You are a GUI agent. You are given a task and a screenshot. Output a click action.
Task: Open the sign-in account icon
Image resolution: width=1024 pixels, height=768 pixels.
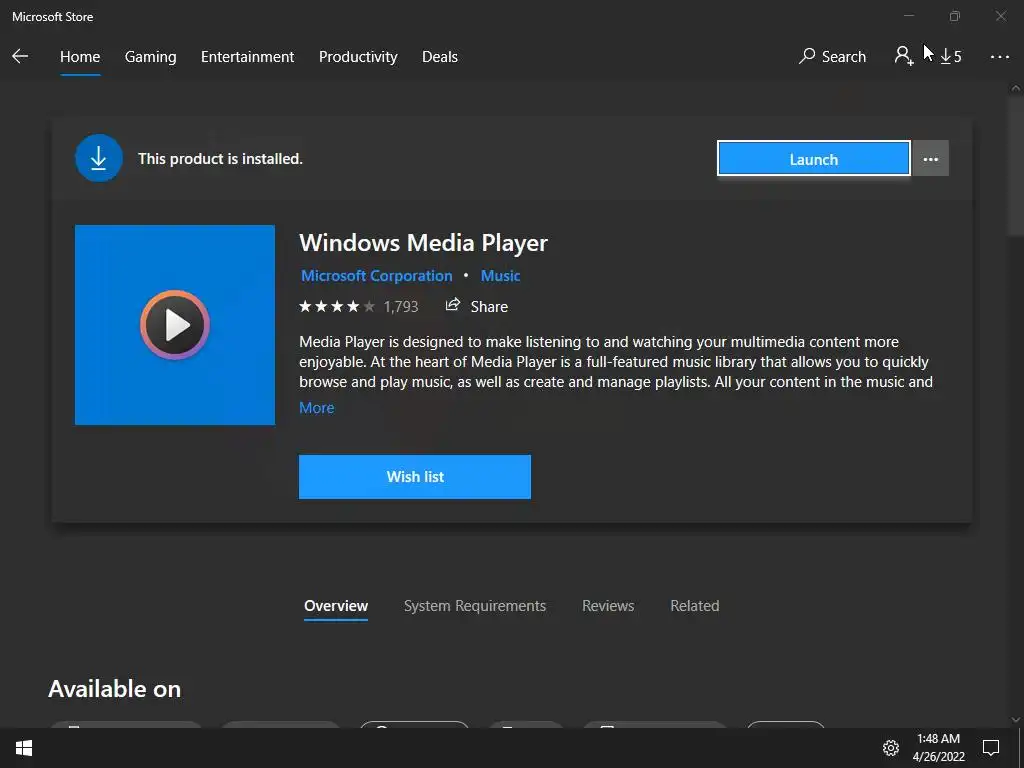coord(903,56)
